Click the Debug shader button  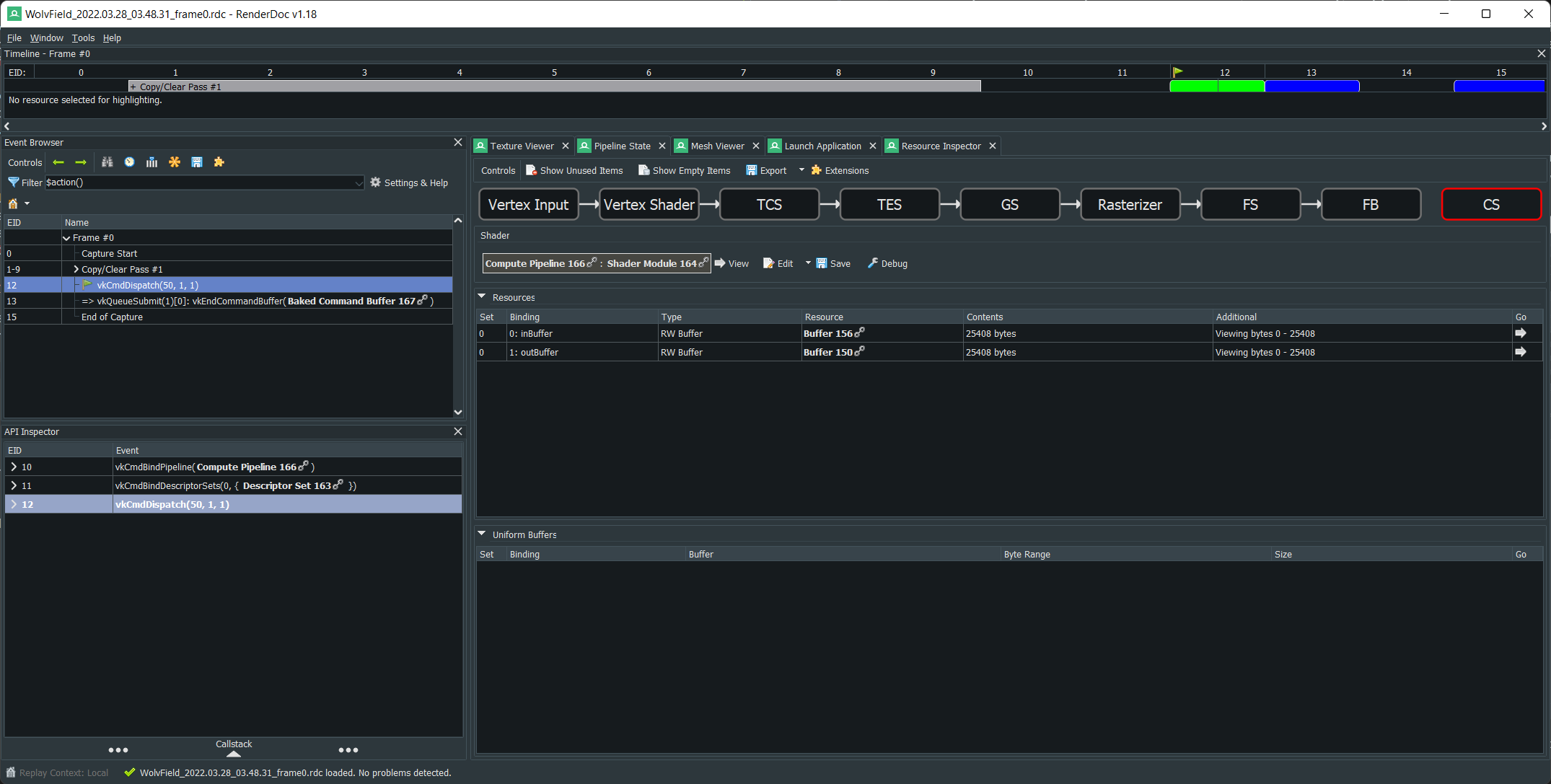887,263
